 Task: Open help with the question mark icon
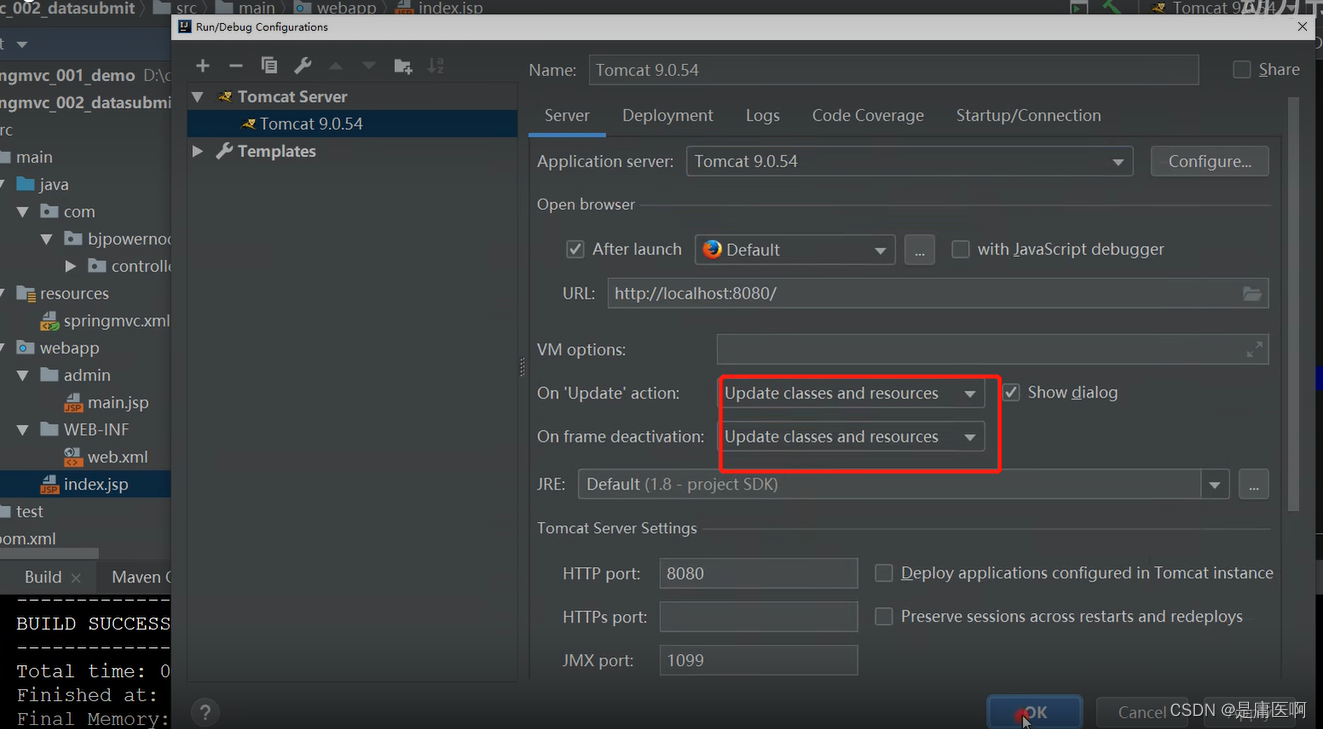coord(204,712)
